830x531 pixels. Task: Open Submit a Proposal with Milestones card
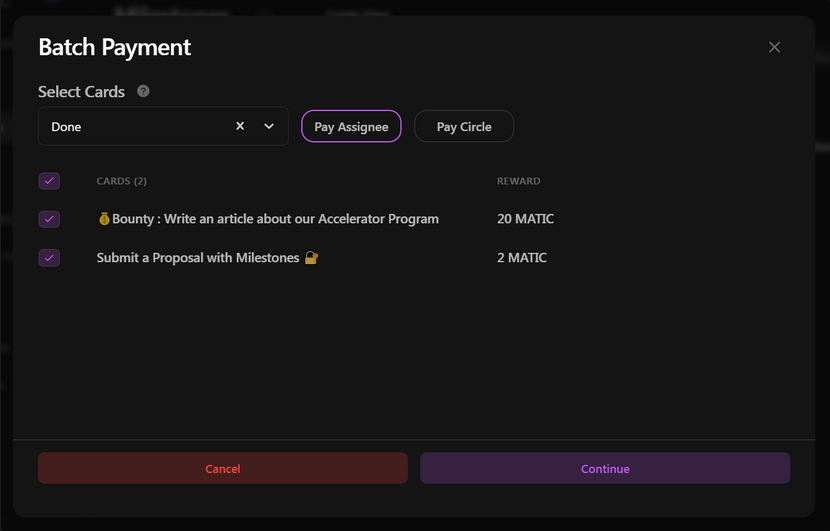pyautogui.click(x=198, y=258)
